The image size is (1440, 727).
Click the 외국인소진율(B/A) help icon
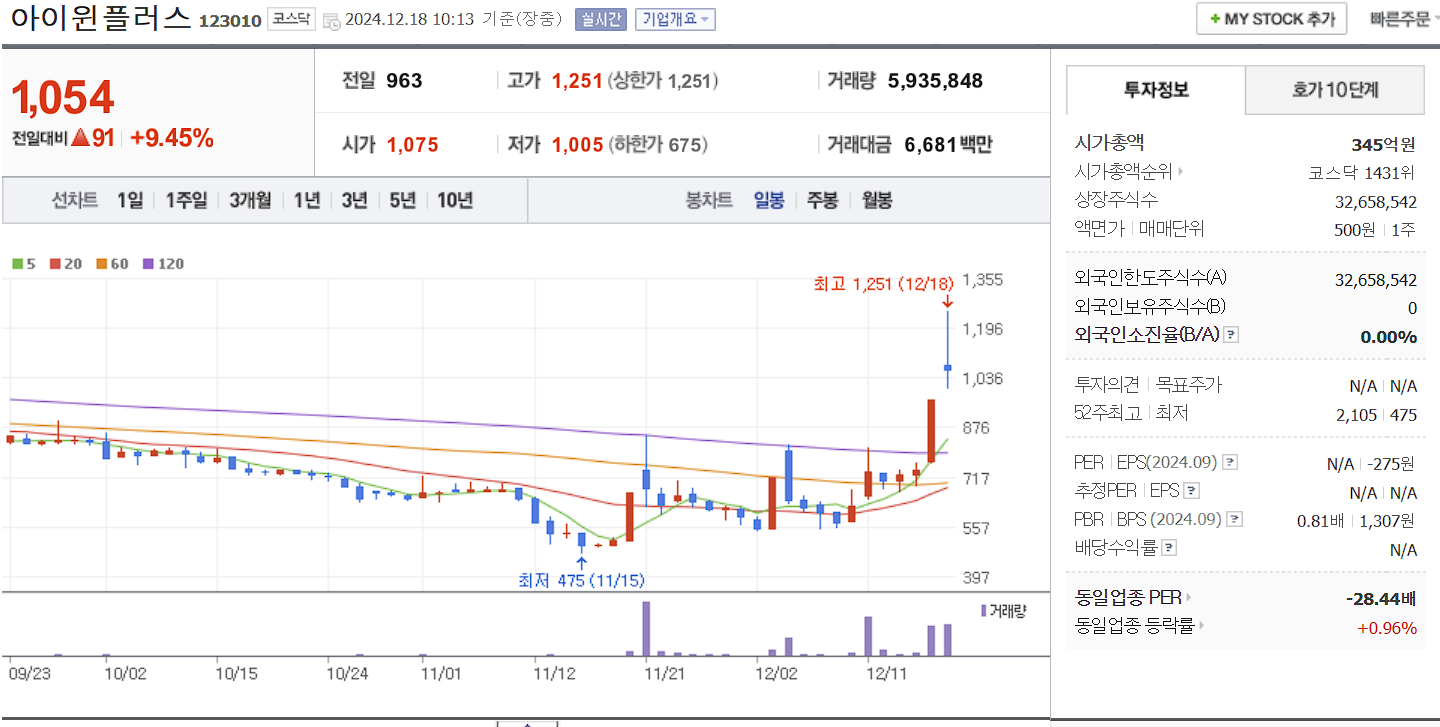point(1230,334)
